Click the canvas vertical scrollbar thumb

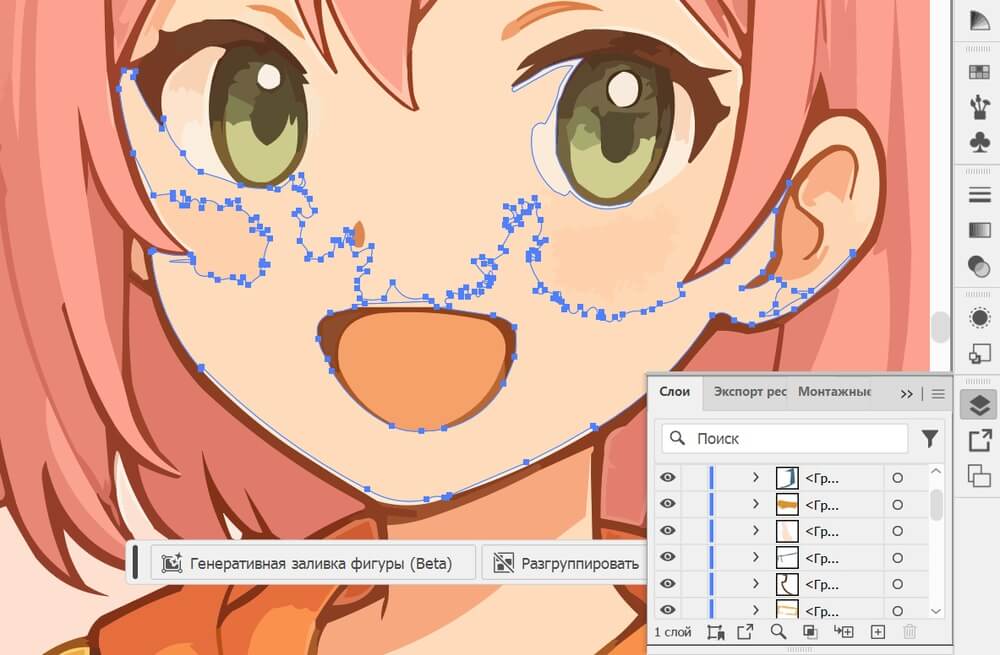coord(939,327)
